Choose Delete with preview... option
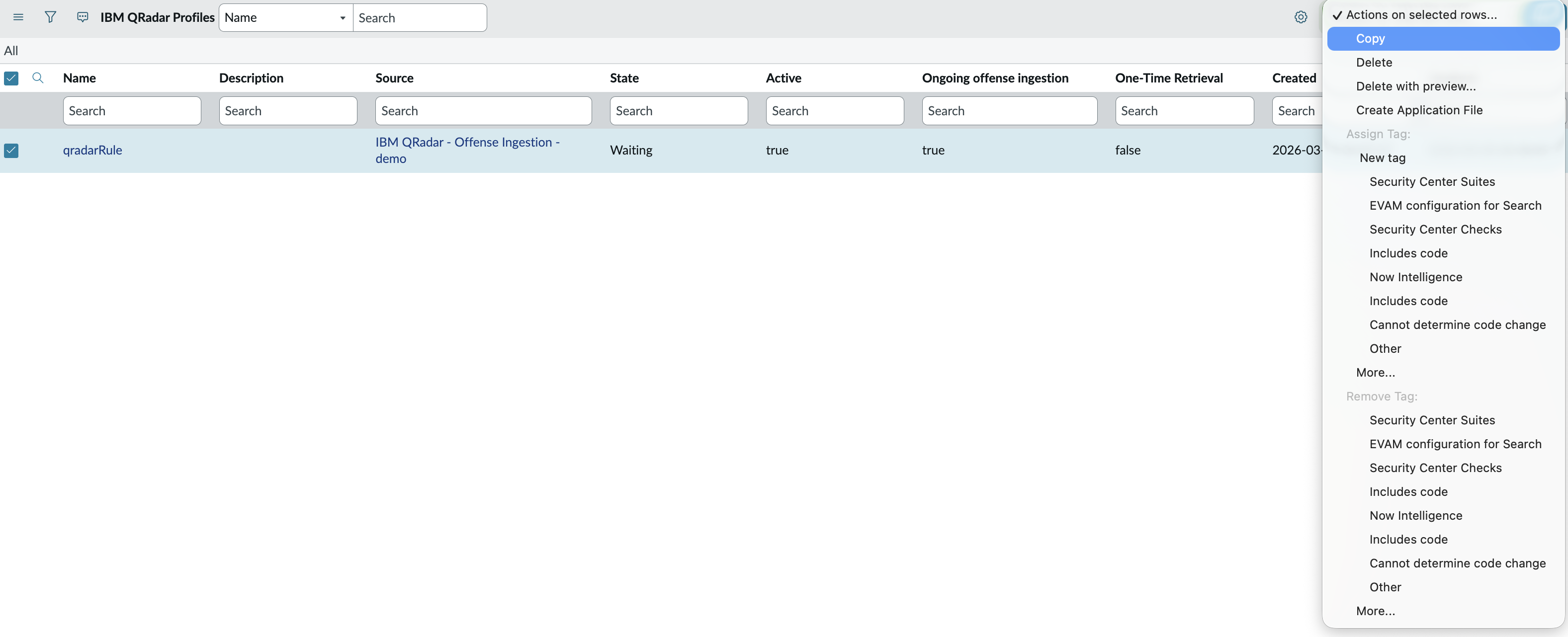Image resolution: width=1568 pixels, height=637 pixels. [1443, 86]
